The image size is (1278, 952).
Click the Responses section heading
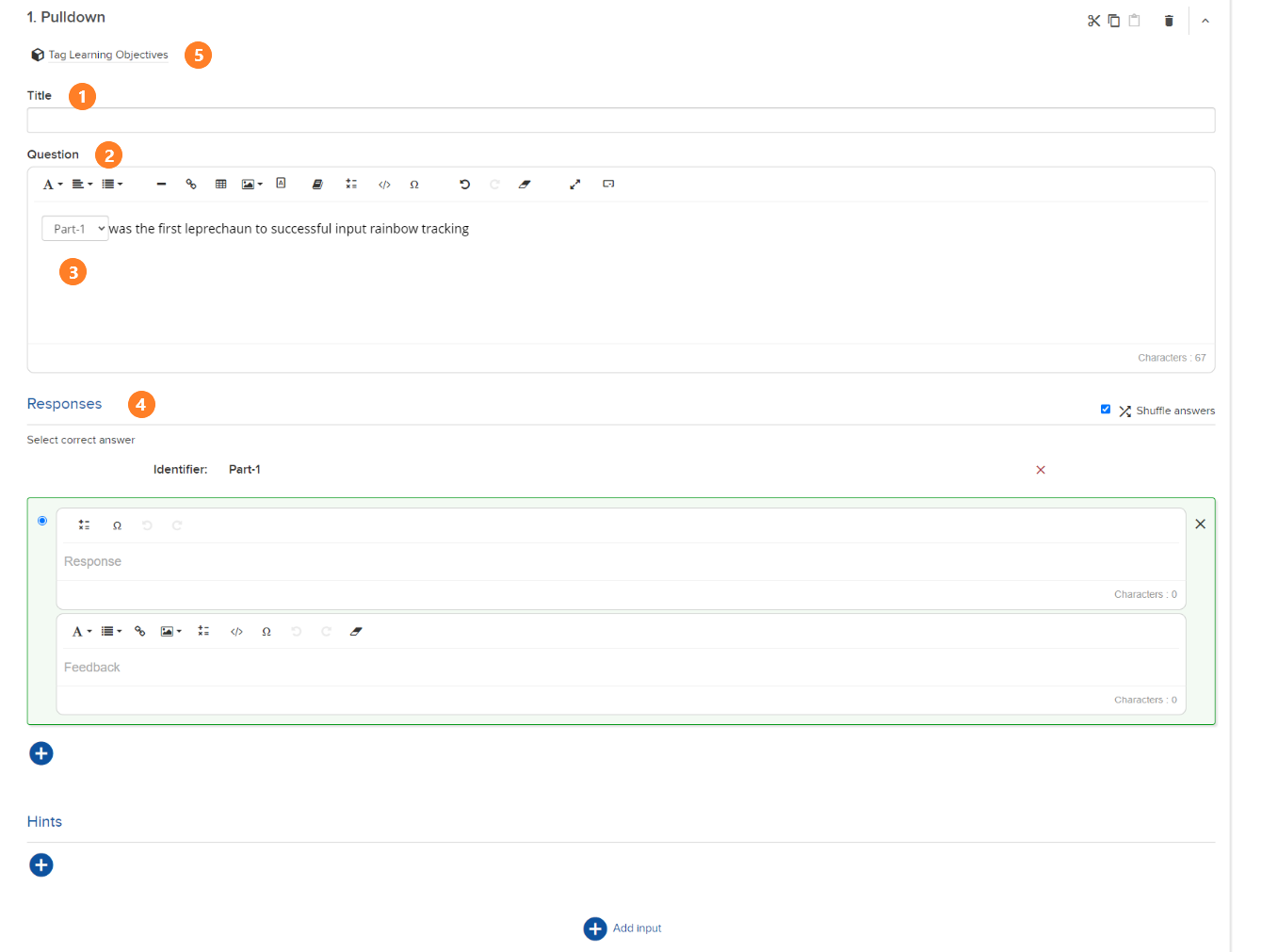click(x=64, y=404)
